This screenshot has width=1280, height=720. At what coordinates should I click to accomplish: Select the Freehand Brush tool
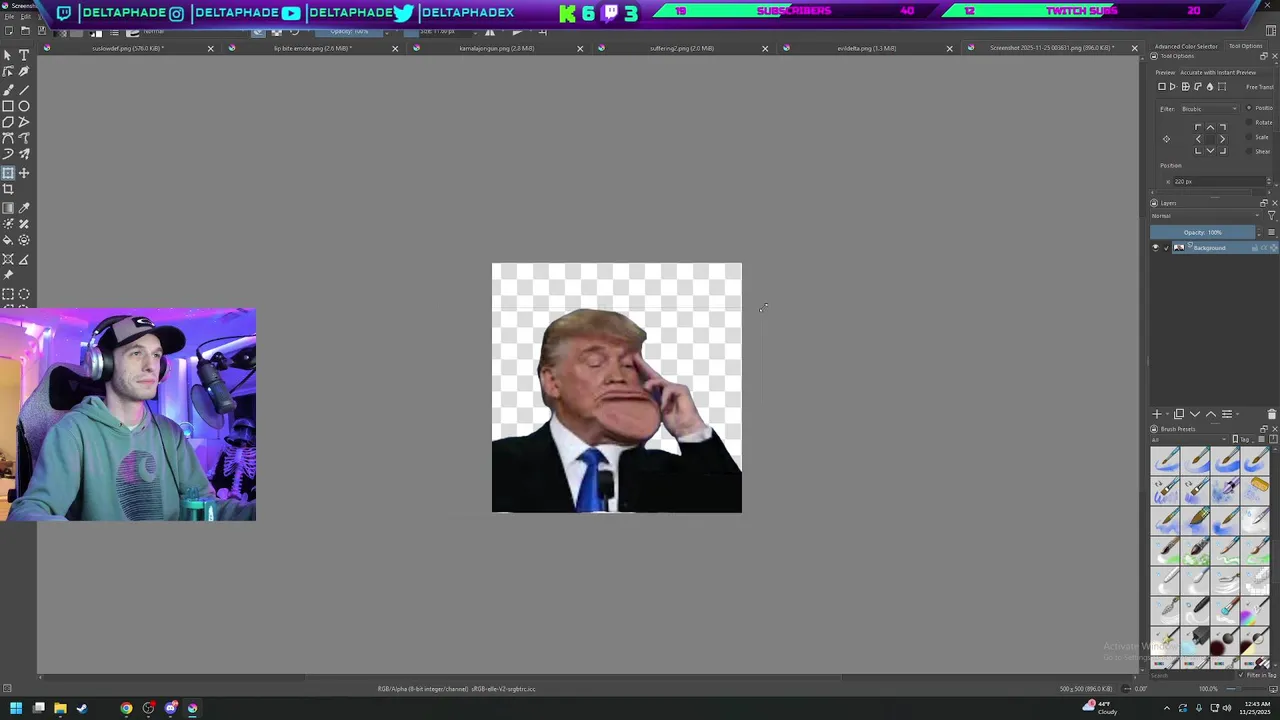[8, 89]
